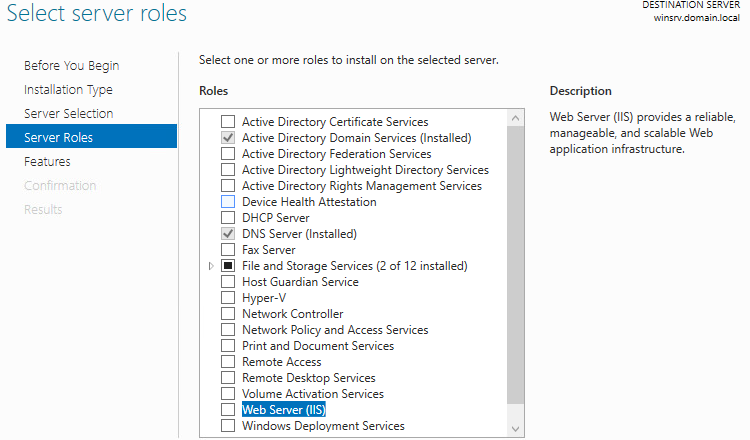The image size is (750, 440).
Task: Expand File and Storage Services tree node
Action: coord(210,266)
